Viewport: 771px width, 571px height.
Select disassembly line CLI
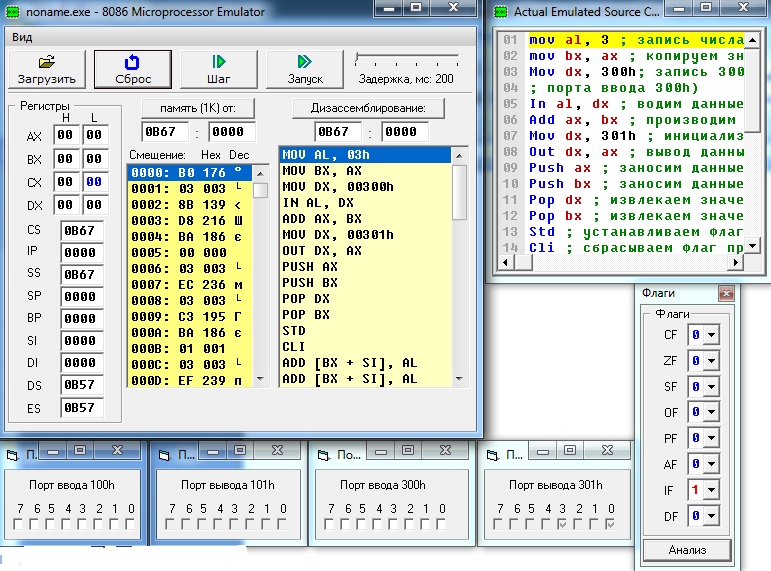click(x=365, y=347)
